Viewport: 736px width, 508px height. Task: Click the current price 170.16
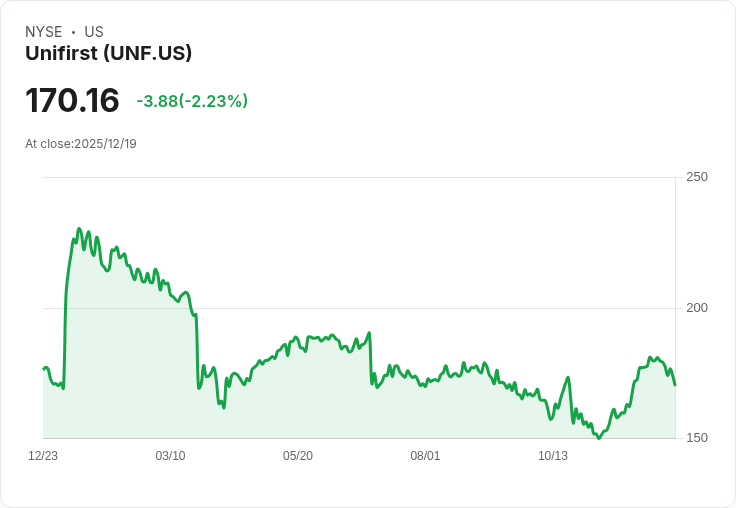pos(72,101)
